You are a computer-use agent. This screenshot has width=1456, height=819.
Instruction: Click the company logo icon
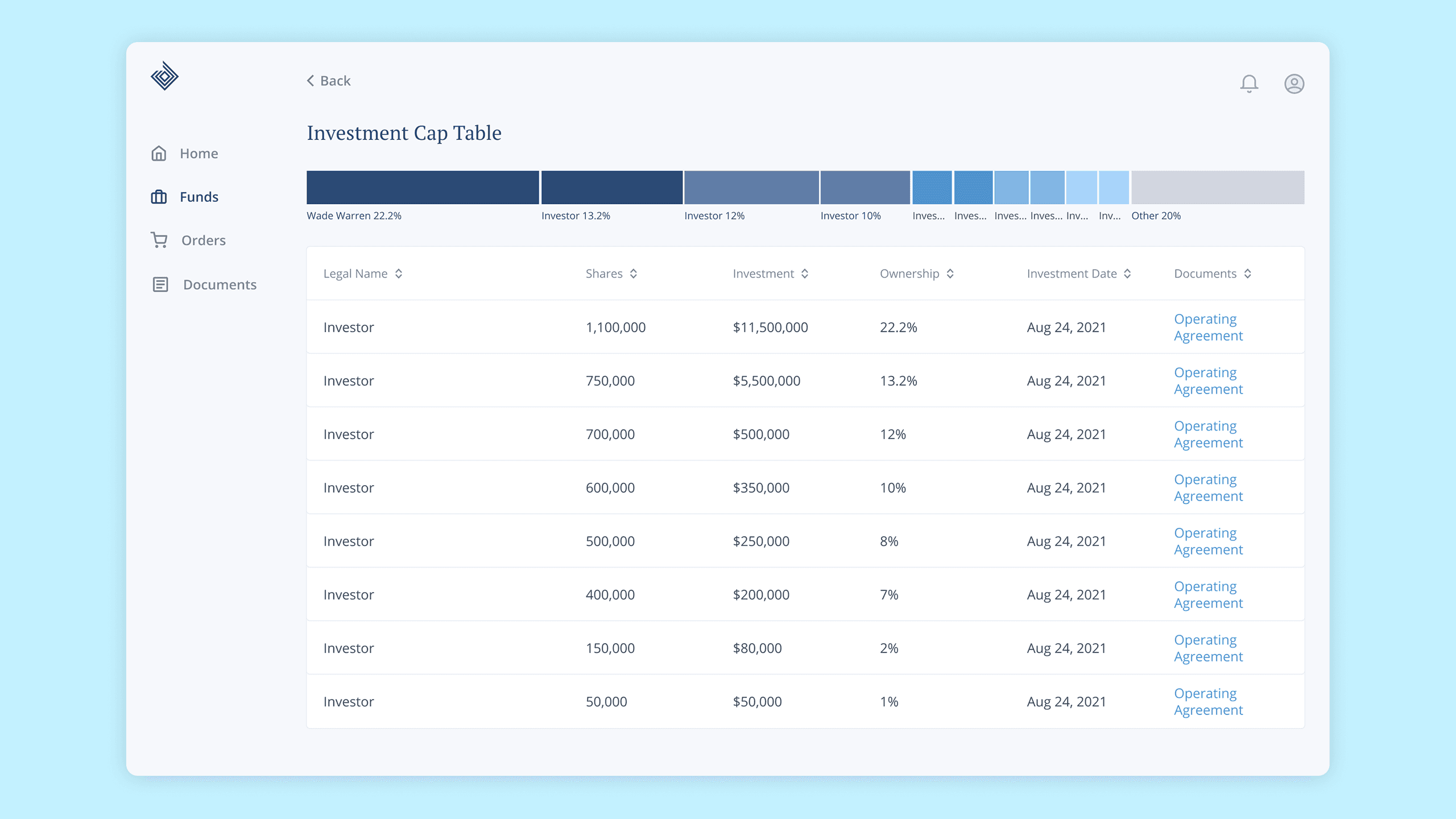point(163,76)
